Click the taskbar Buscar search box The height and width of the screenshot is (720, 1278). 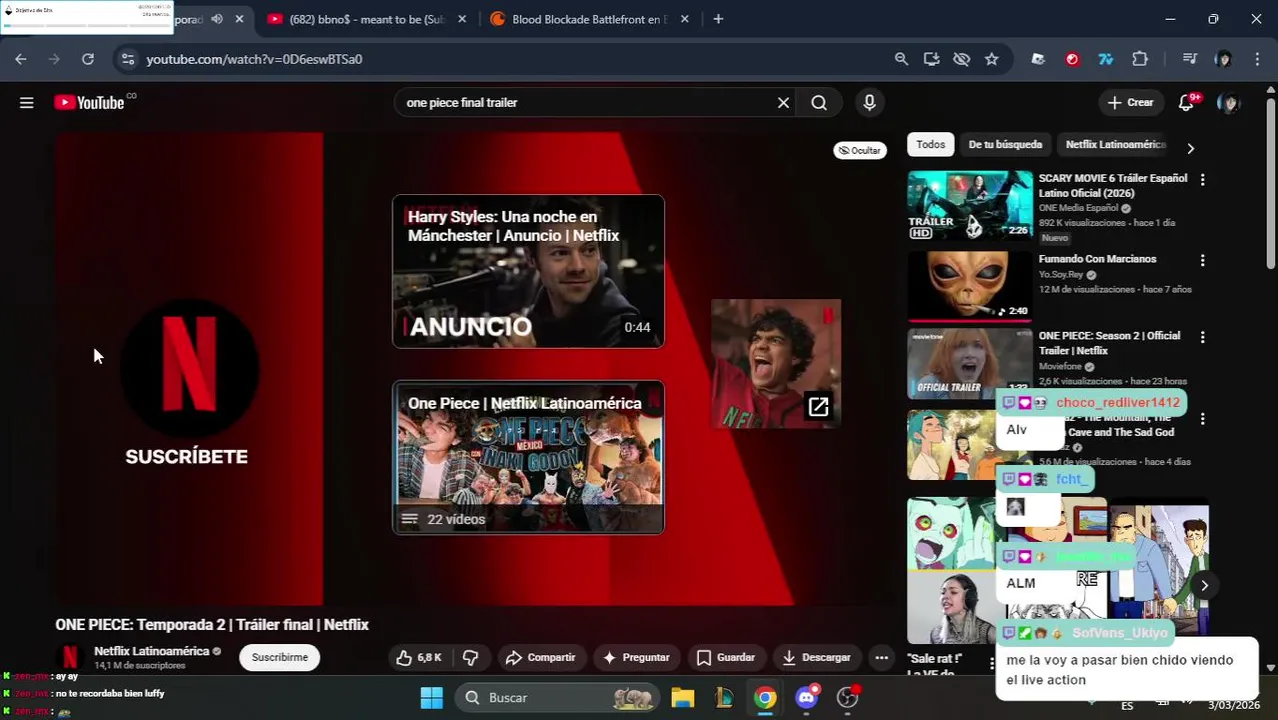[x=558, y=697]
